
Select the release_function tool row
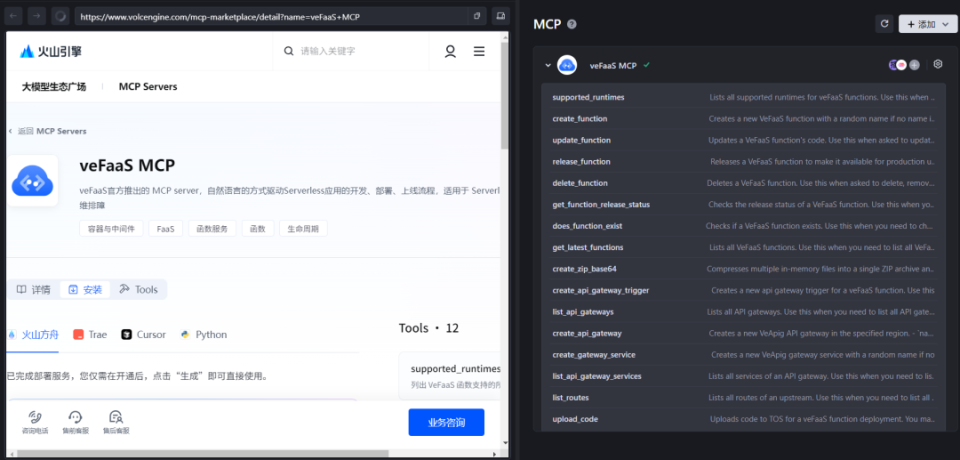point(743,162)
